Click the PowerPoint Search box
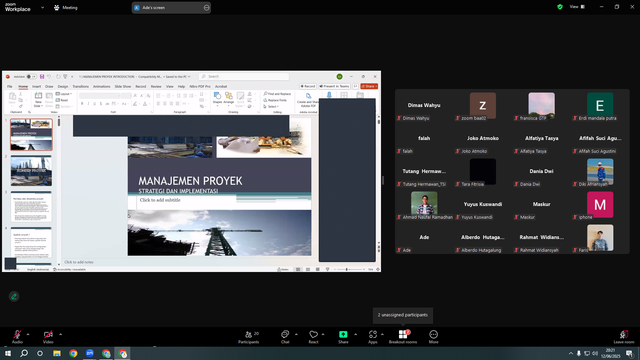The height and width of the screenshot is (360, 640). point(244,76)
